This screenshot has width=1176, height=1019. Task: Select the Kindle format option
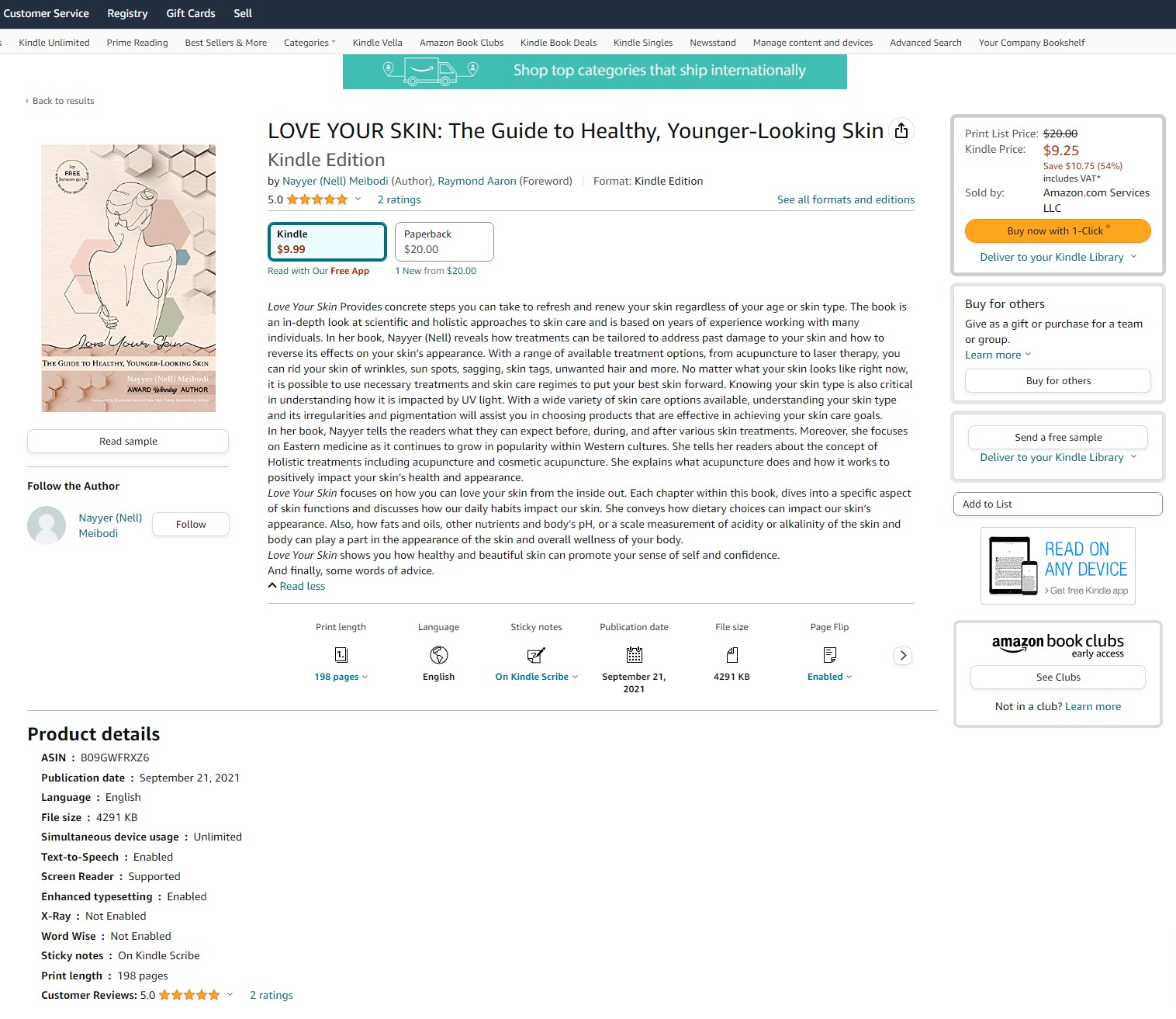[327, 241]
